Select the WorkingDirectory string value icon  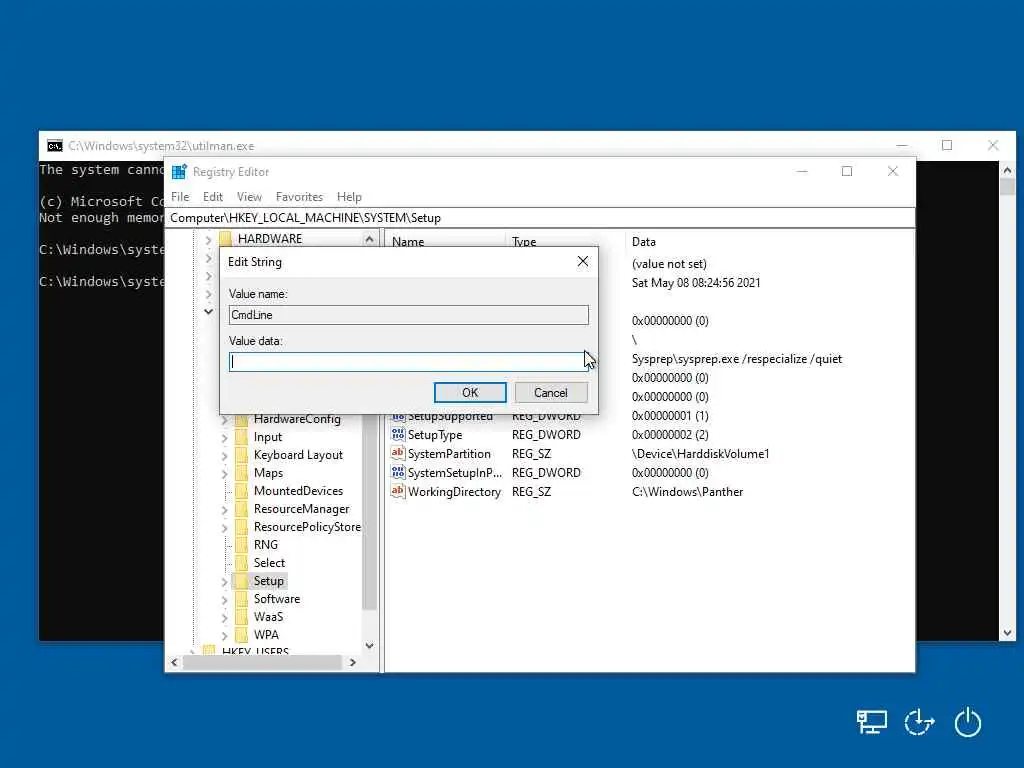[x=398, y=491]
